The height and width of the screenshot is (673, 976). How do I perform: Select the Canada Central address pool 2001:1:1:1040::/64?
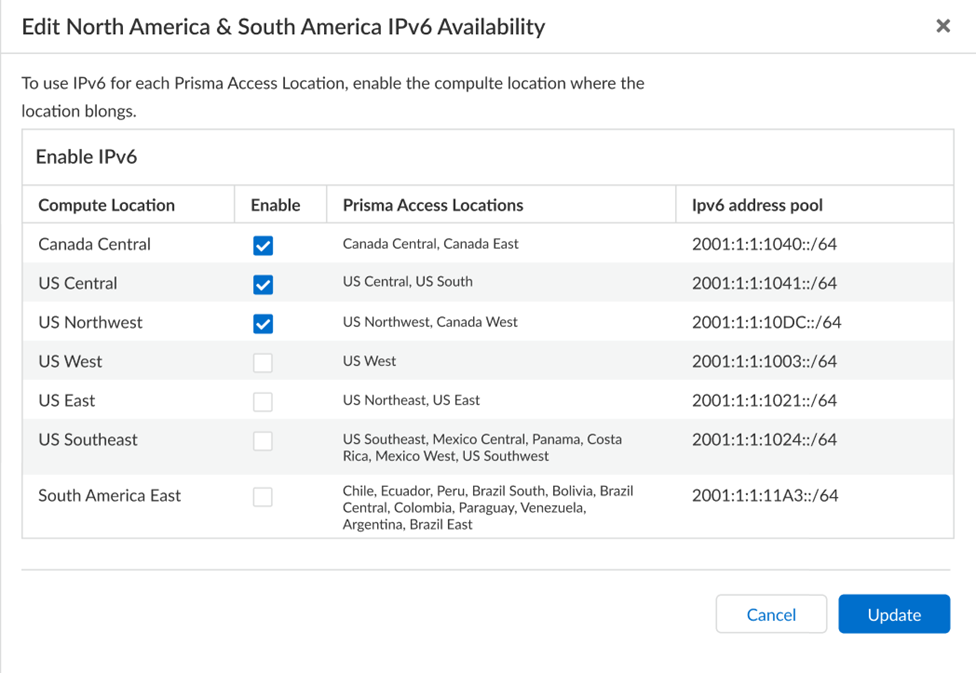[x=764, y=244]
